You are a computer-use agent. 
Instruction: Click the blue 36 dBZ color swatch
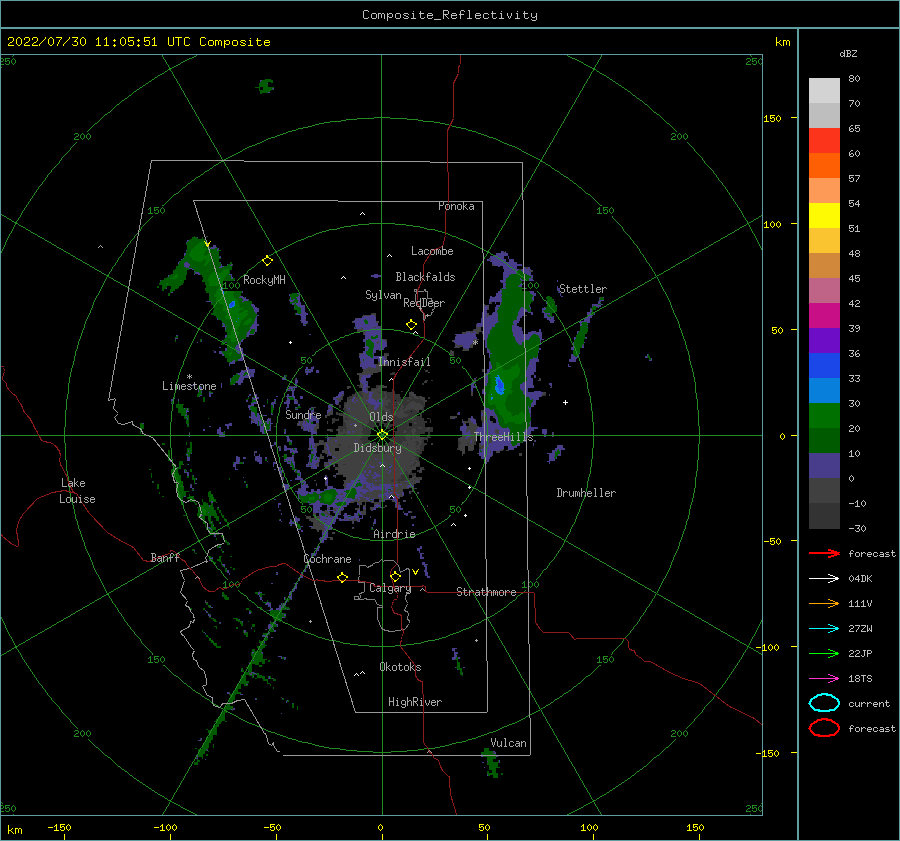[x=824, y=365]
